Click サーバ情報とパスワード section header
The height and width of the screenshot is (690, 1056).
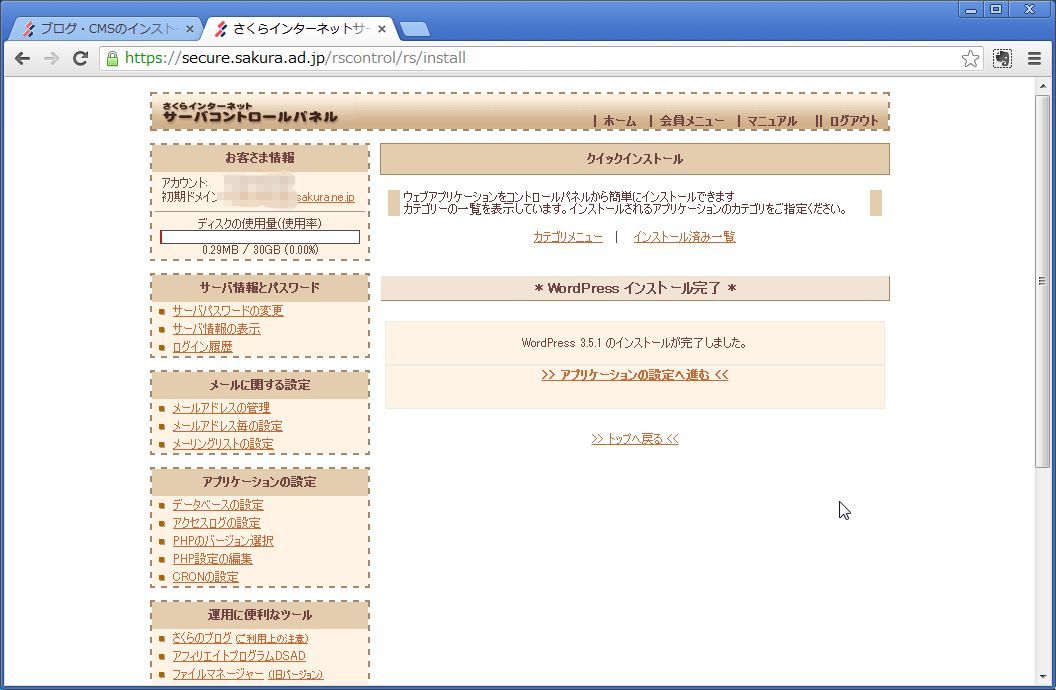[260, 288]
